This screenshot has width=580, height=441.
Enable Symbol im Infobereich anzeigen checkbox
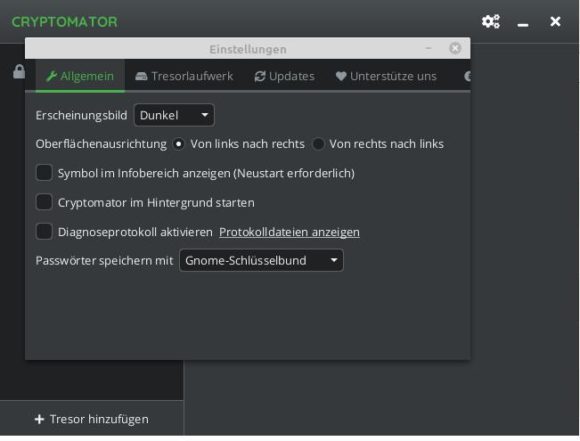click(x=44, y=173)
